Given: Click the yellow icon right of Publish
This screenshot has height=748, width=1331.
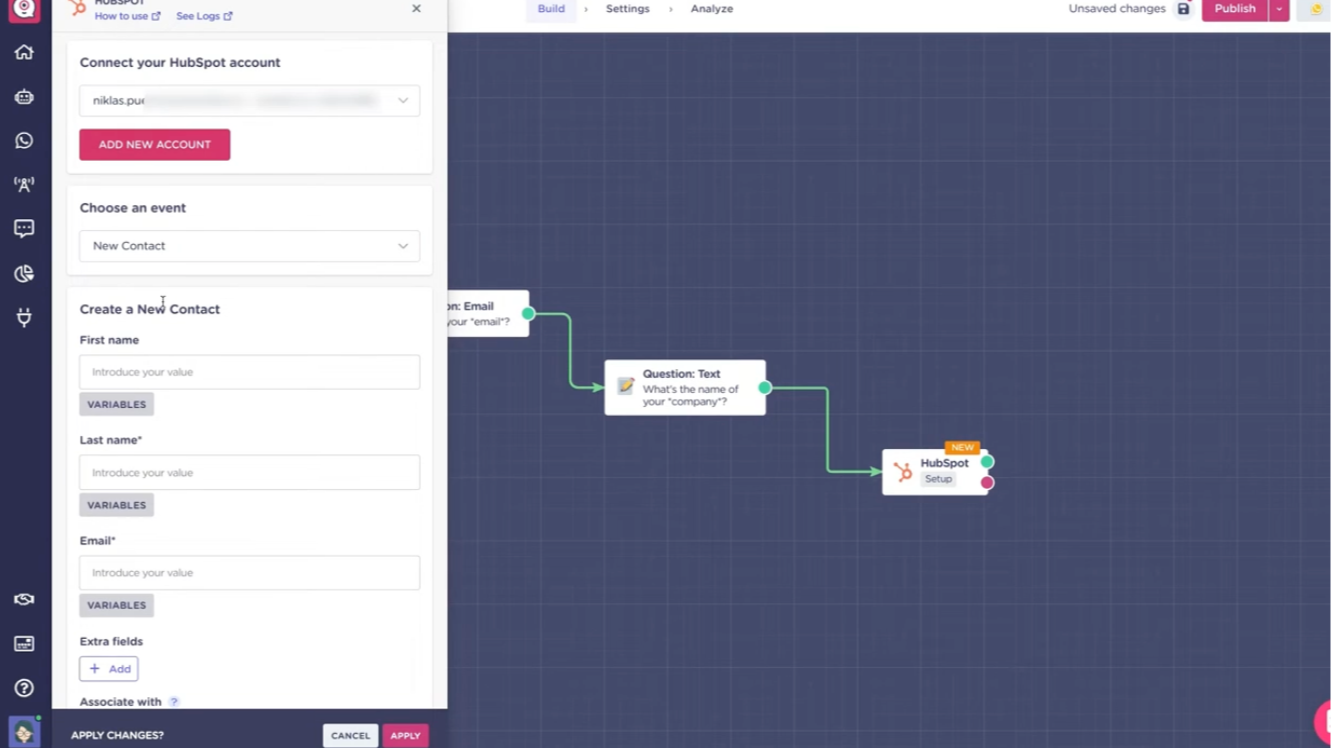Looking at the screenshot, I should 1316,9.
